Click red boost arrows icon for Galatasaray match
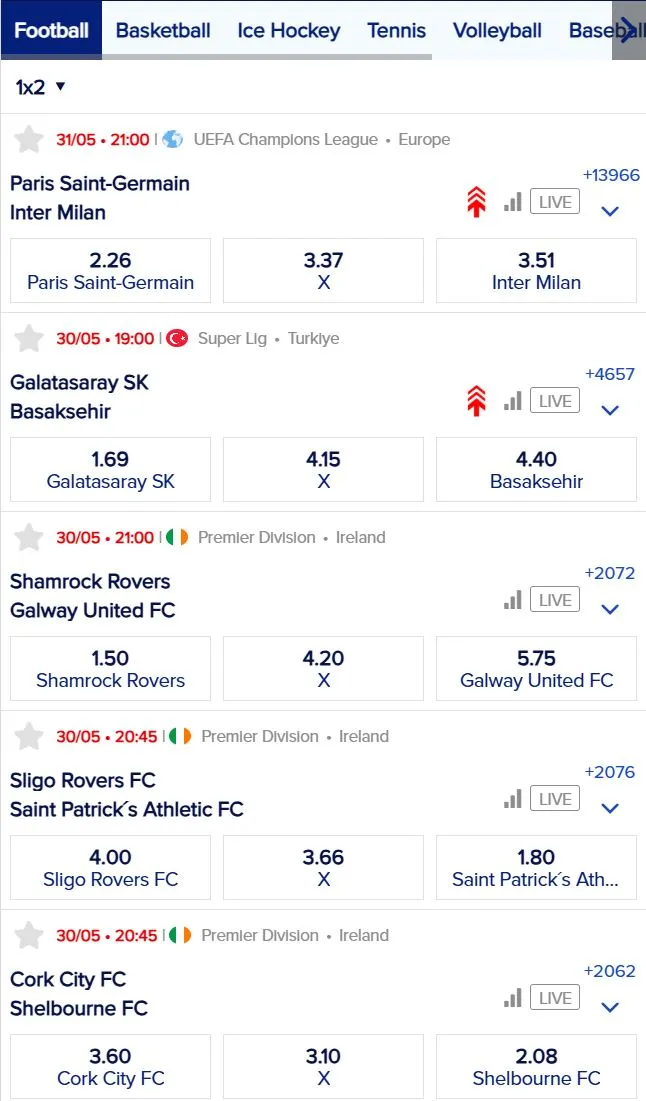646x1101 pixels. [x=476, y=402]
